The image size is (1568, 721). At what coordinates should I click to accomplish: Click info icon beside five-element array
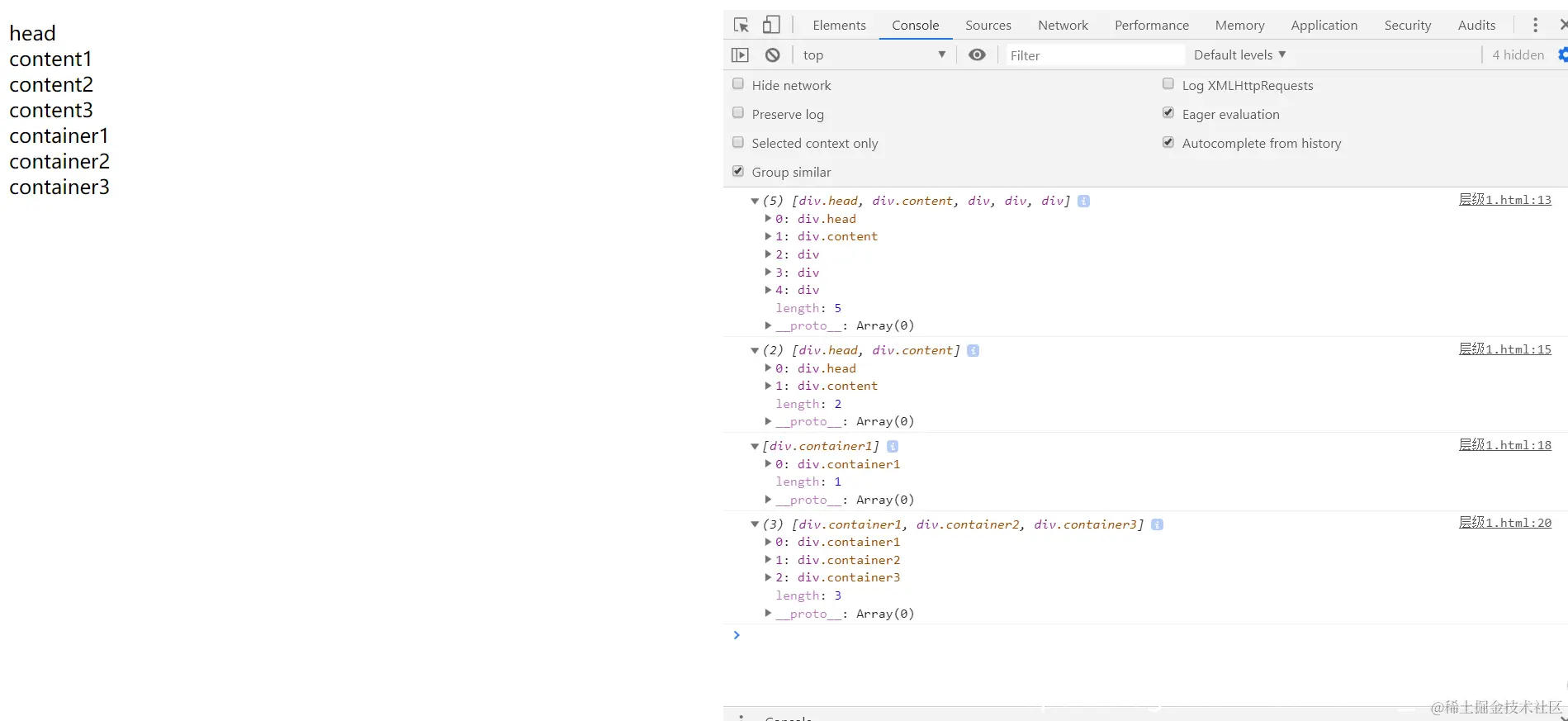click(1083, 201)
